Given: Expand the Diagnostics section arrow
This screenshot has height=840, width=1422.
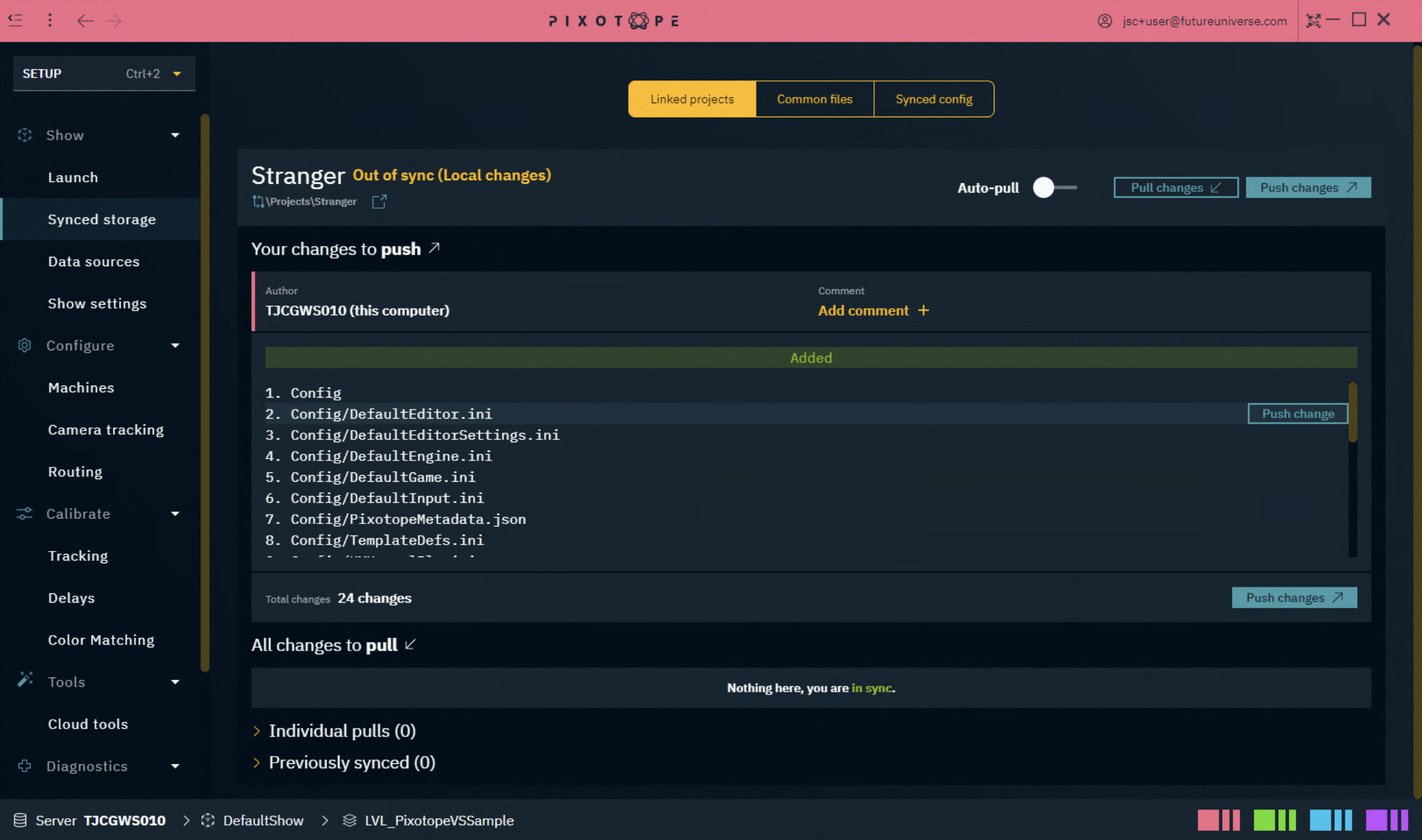Looking at the screenshot, I should coord(175,766).
